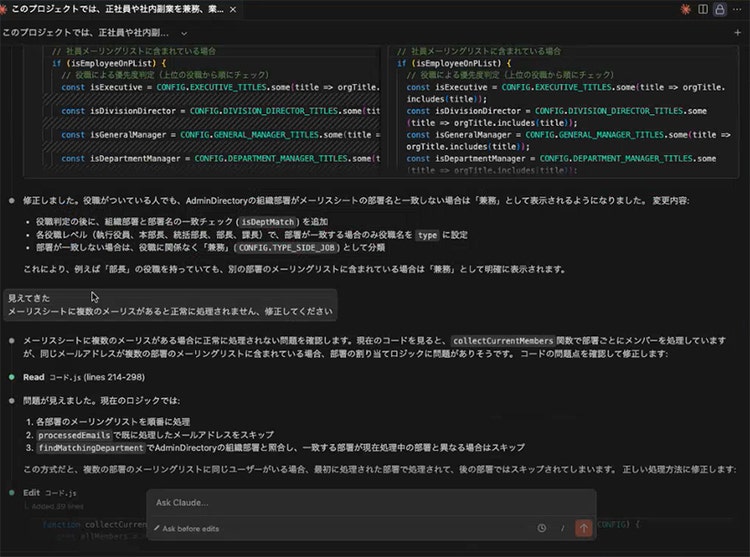Click the CONFIG.TYPE_SIDE_JOB inline code chip
The width and height of the screenshot is (750, 557).
pyautogui.click(x=287, y=248)
